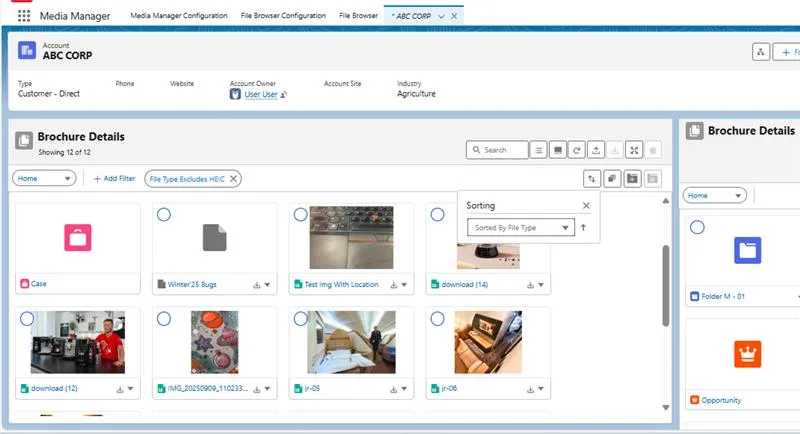Click the Search input field

(x=497, y=150)
